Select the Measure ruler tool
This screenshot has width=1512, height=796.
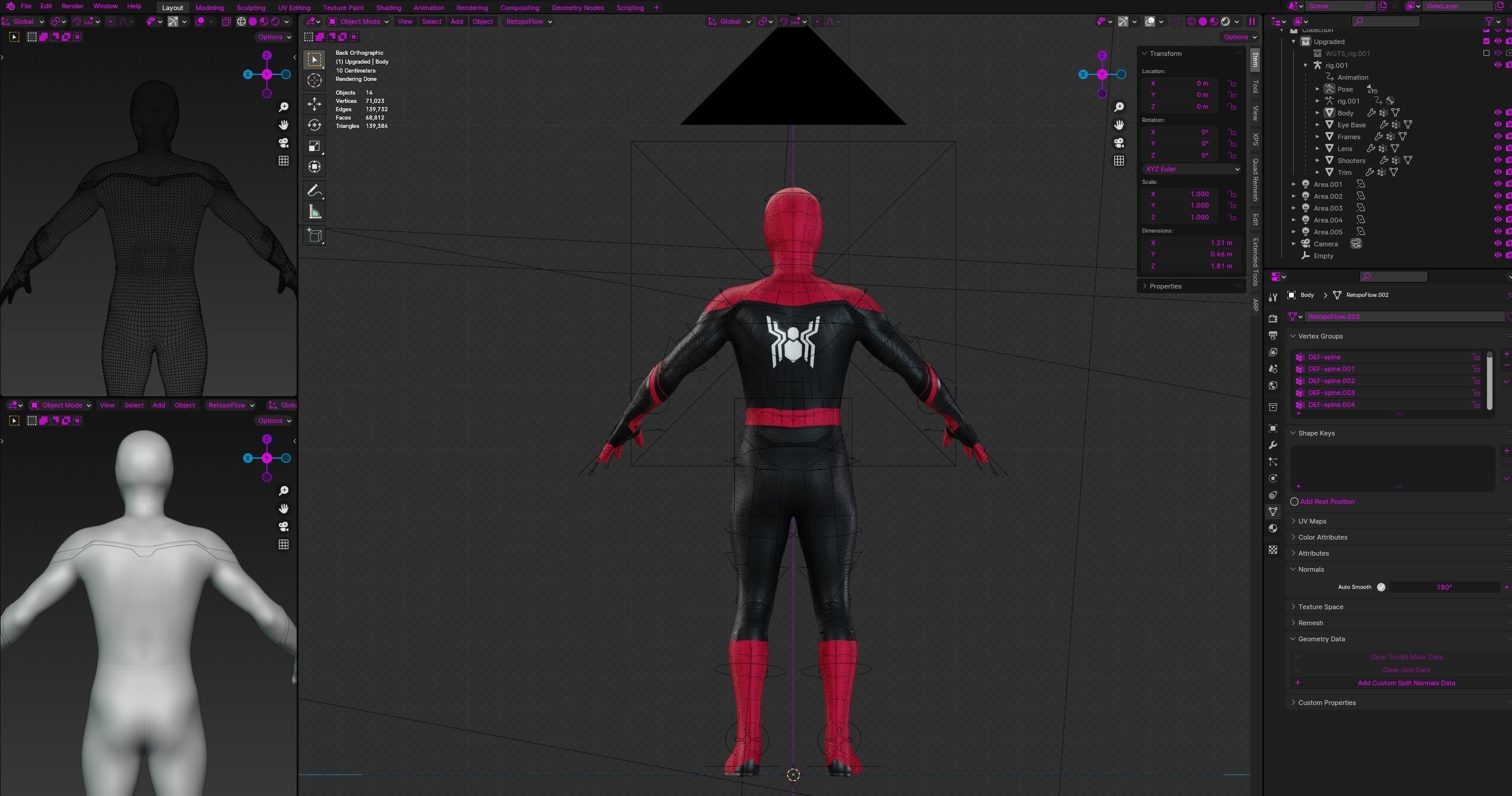pyautogui.click(x=315, y=212)
